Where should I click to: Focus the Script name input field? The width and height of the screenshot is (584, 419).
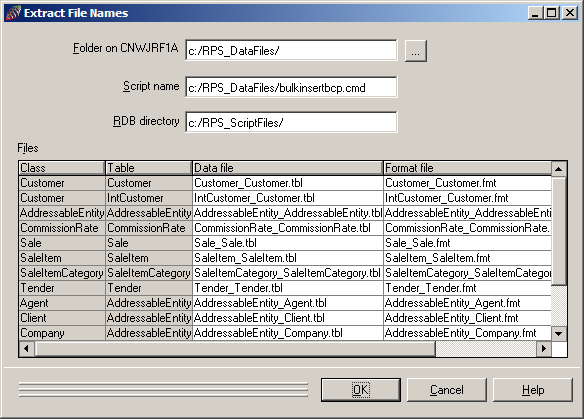[x=291, y=88]
